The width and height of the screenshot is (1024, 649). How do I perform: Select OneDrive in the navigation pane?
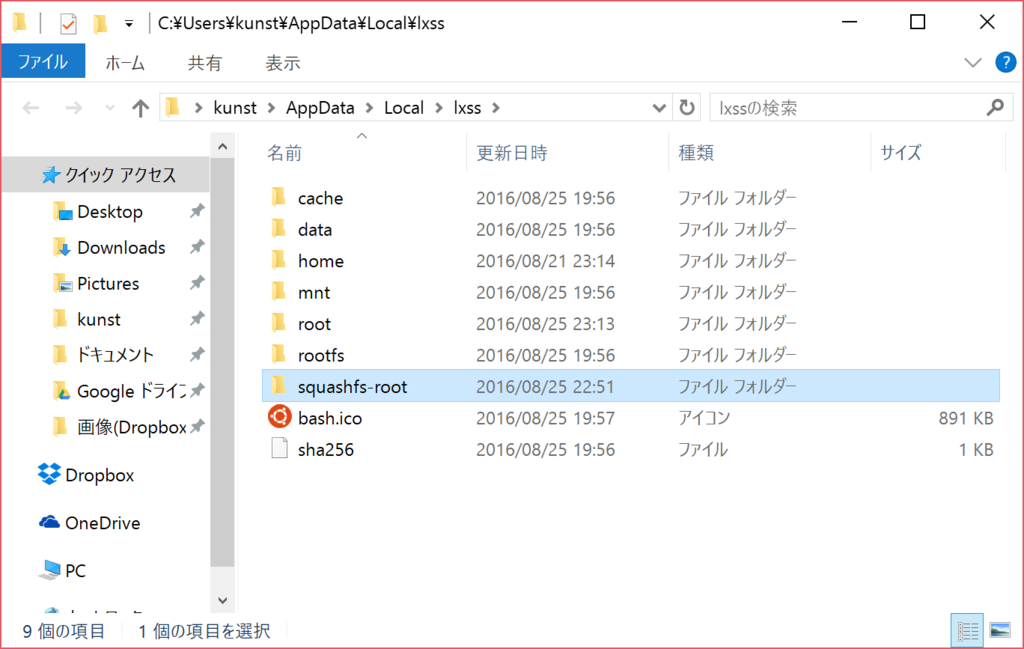(x=89, y=522)
